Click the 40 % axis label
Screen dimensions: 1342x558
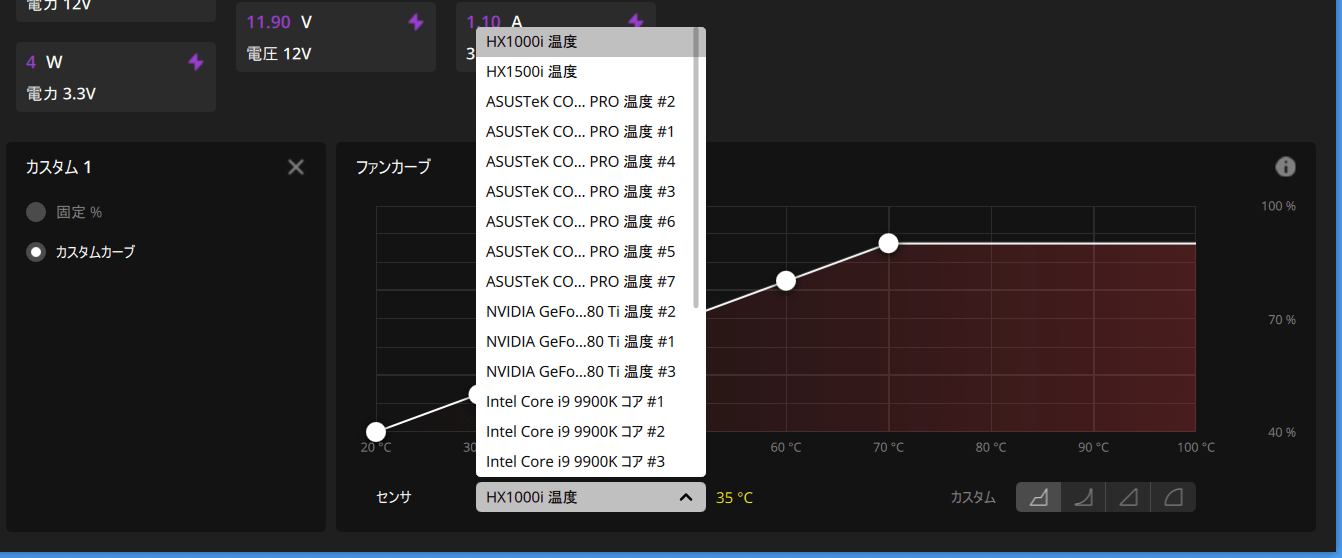pyautogui.click(x=1282, y=432)
